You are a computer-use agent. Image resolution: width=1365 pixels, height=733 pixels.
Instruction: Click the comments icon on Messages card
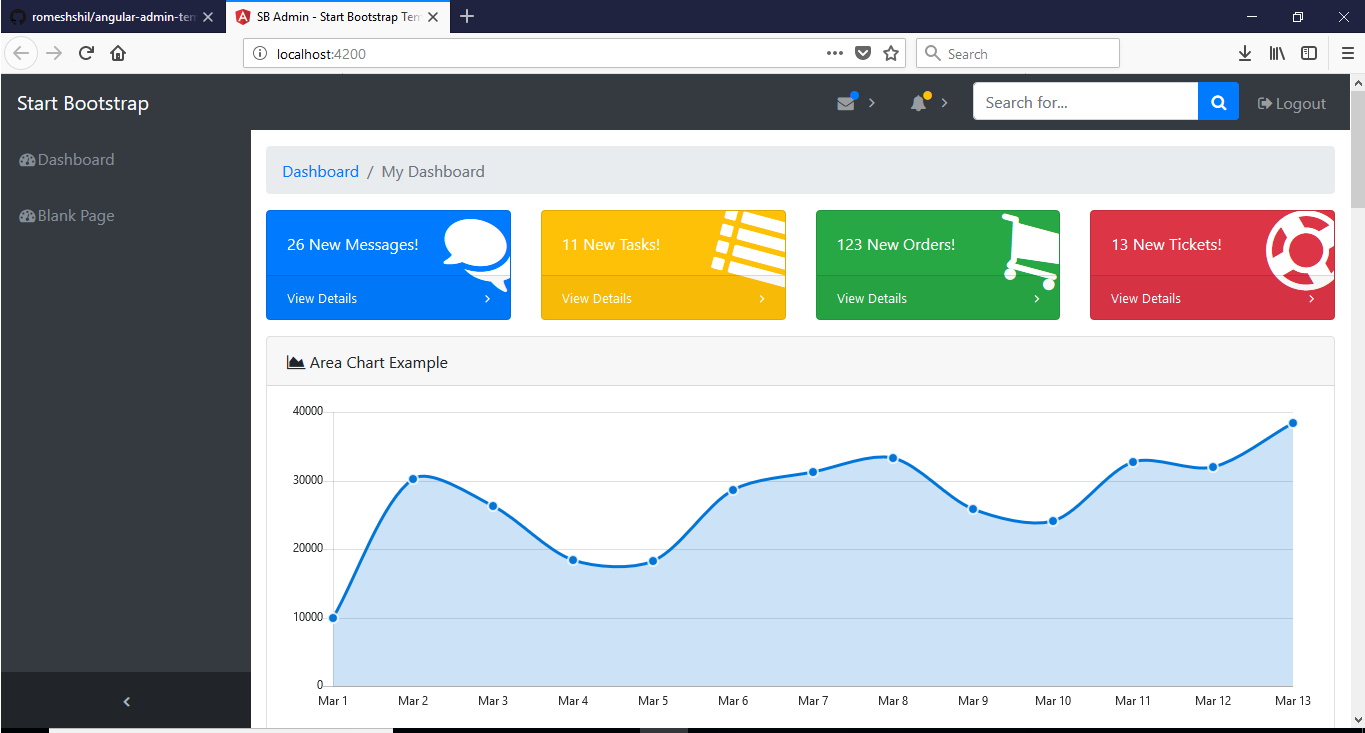(477, 252)
